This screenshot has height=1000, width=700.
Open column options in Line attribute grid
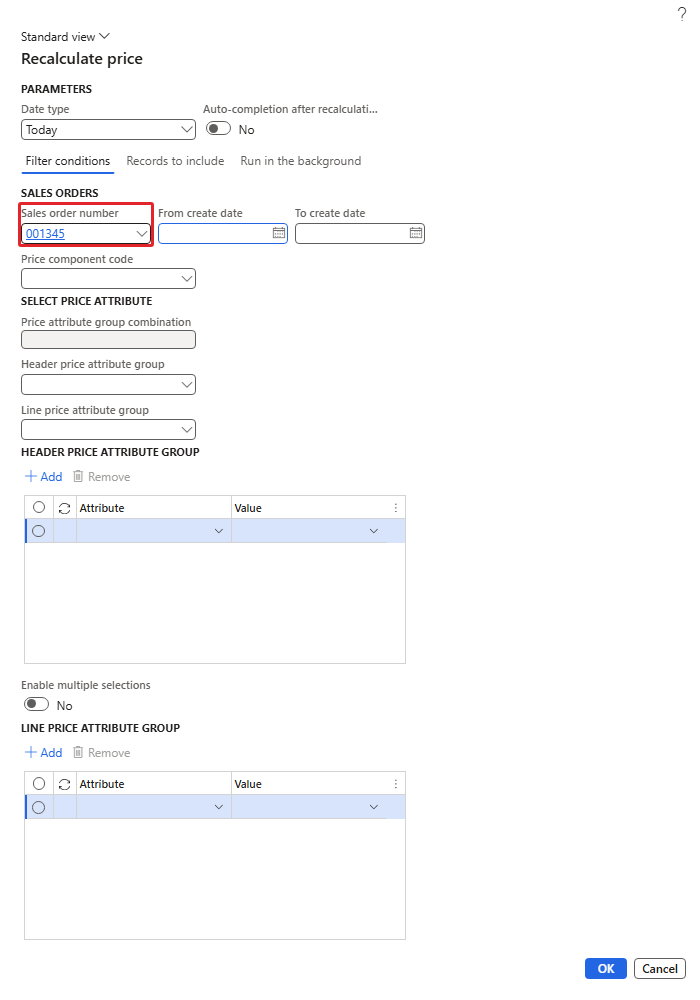tap(396, 784)
